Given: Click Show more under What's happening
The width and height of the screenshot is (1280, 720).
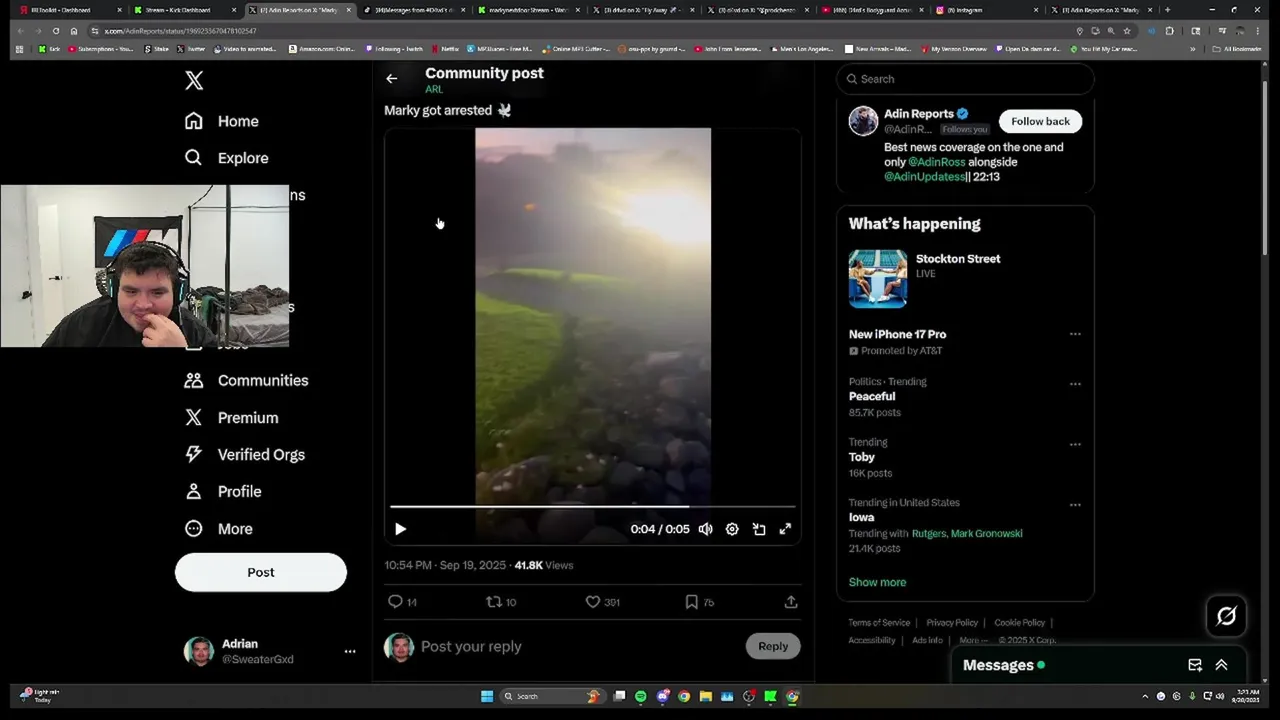Looking at the screenshot, I should pos(877,582).
